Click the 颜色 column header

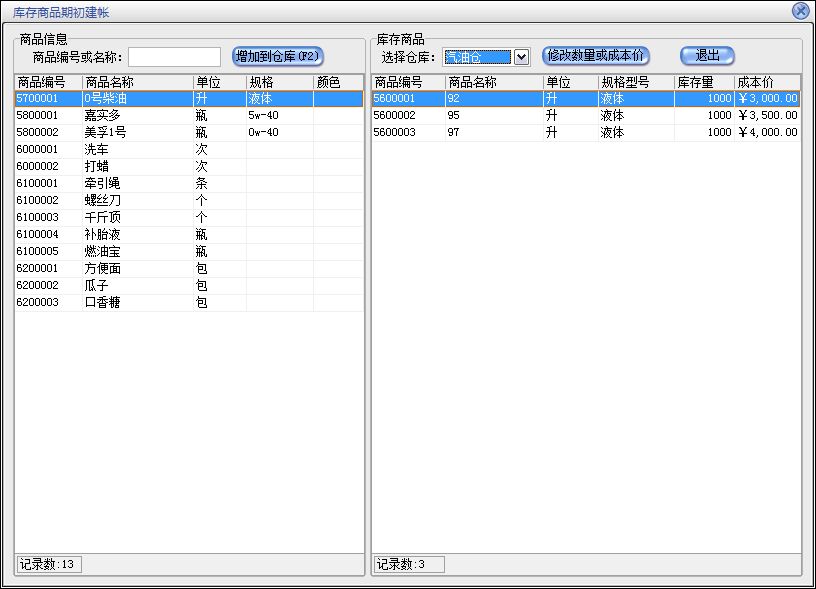tap(337, 82)
